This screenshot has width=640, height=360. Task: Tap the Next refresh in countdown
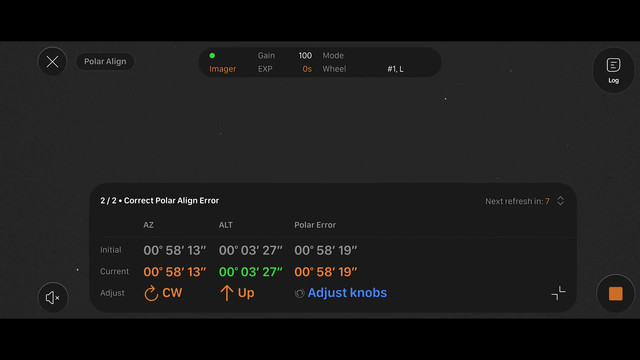pyautogui.click(x=517, y=201)
